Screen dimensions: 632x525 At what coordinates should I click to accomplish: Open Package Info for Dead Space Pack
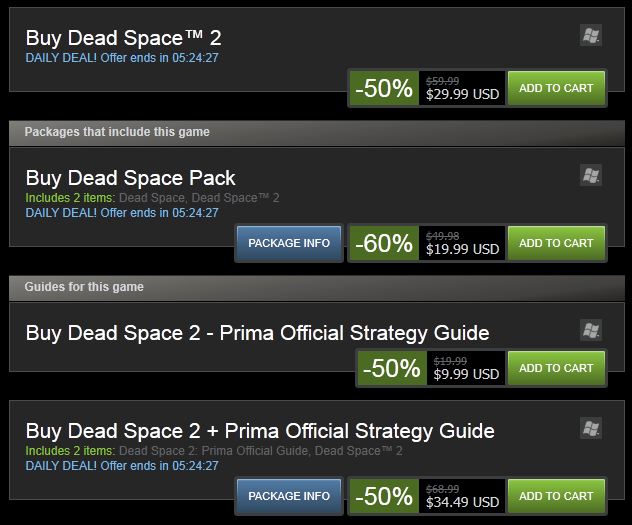click(289, 243)
